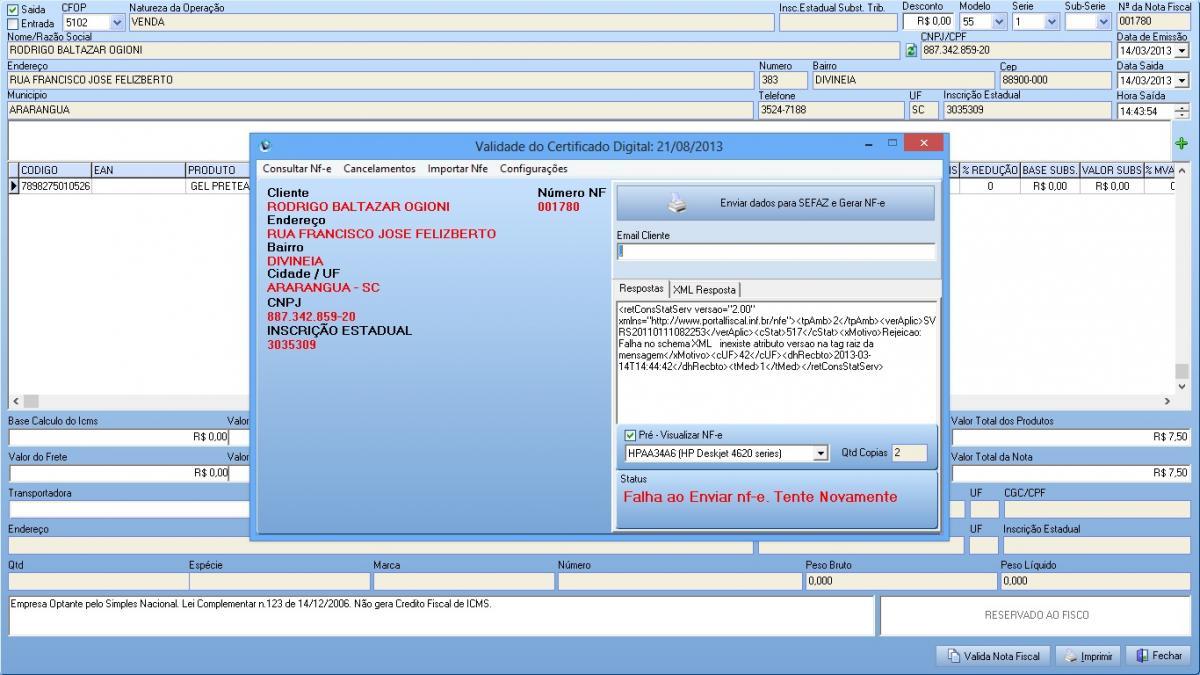The width and height of the screenshot is (1200, 675).
Task: Switch to the Respostas tab
Action: point(641,288)
